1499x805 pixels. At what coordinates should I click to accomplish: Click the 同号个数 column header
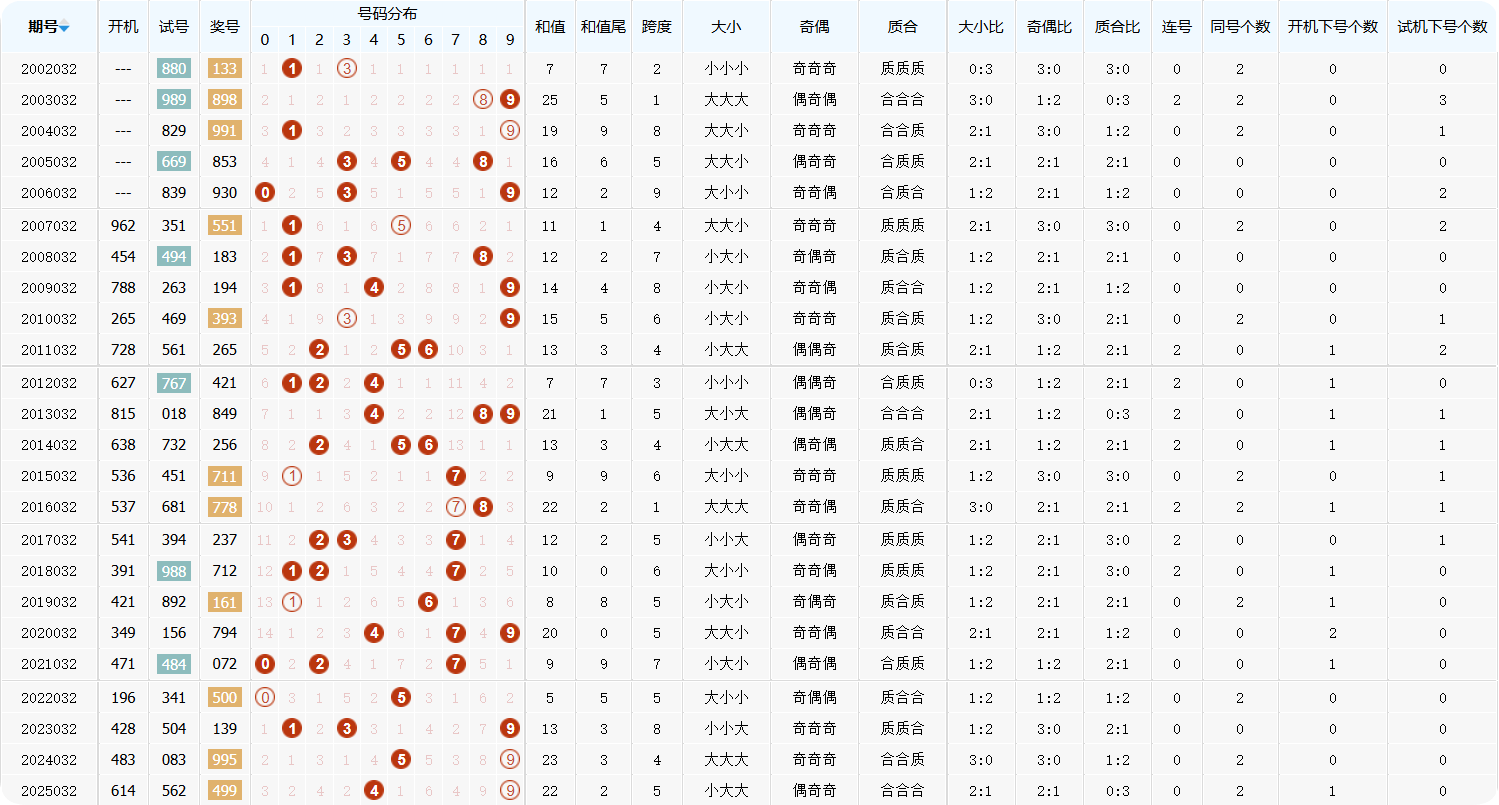click(x=1240, y=27)
